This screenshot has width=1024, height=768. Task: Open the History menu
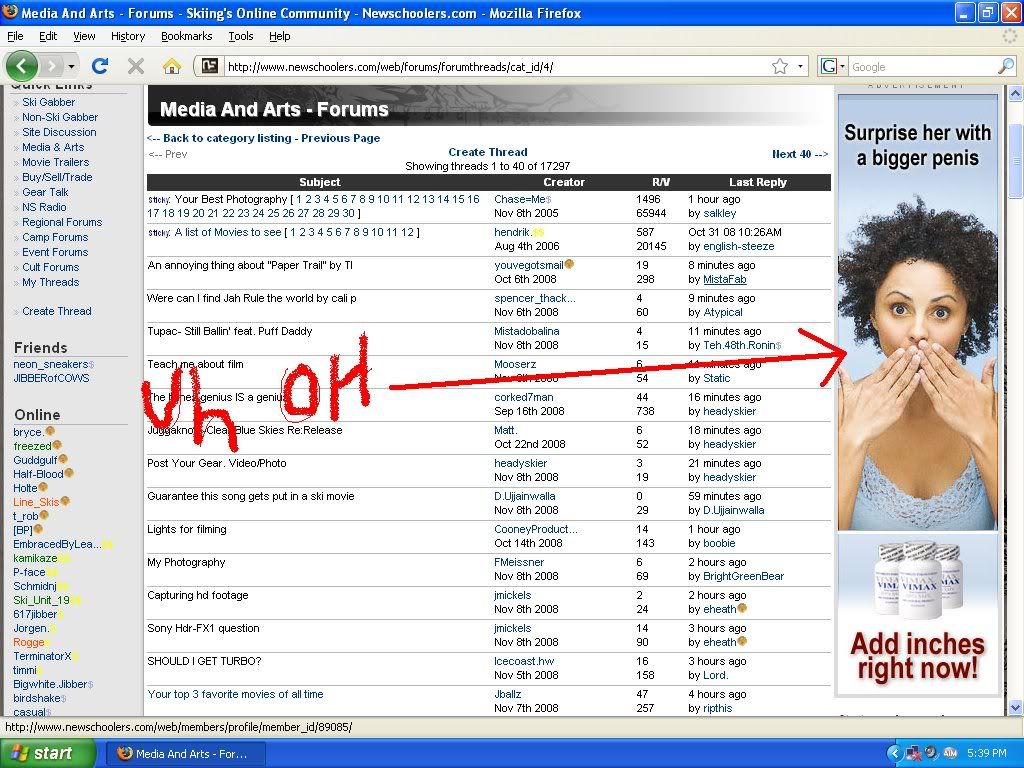click(128, 36)
